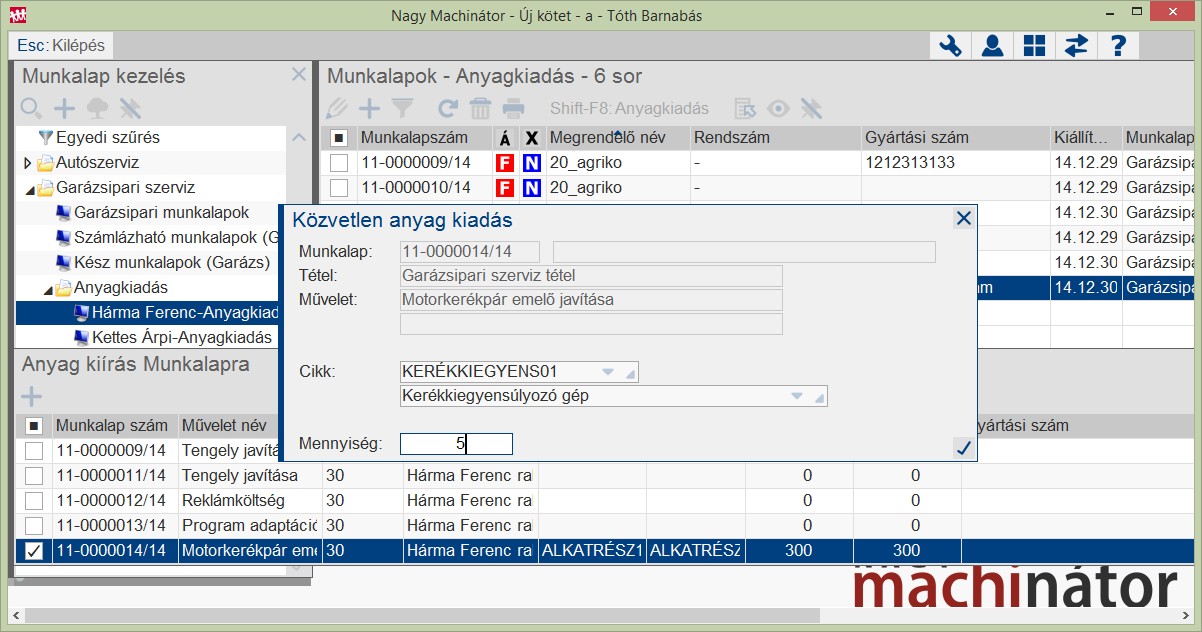Uncheck the box for row 11-0000014/14
The height and width of the screenshot is (632, 1202).
(x=34, y=551)
